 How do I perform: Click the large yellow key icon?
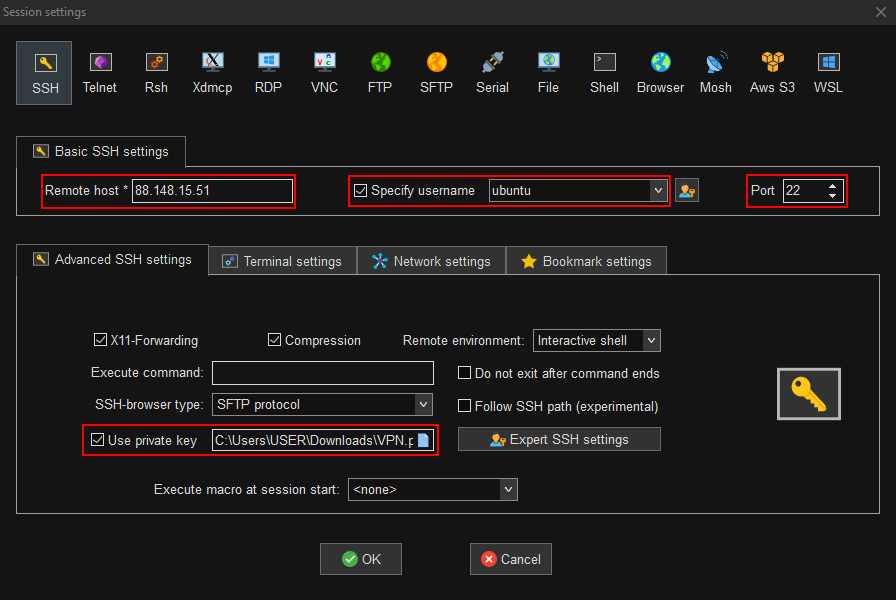point(808,394)
